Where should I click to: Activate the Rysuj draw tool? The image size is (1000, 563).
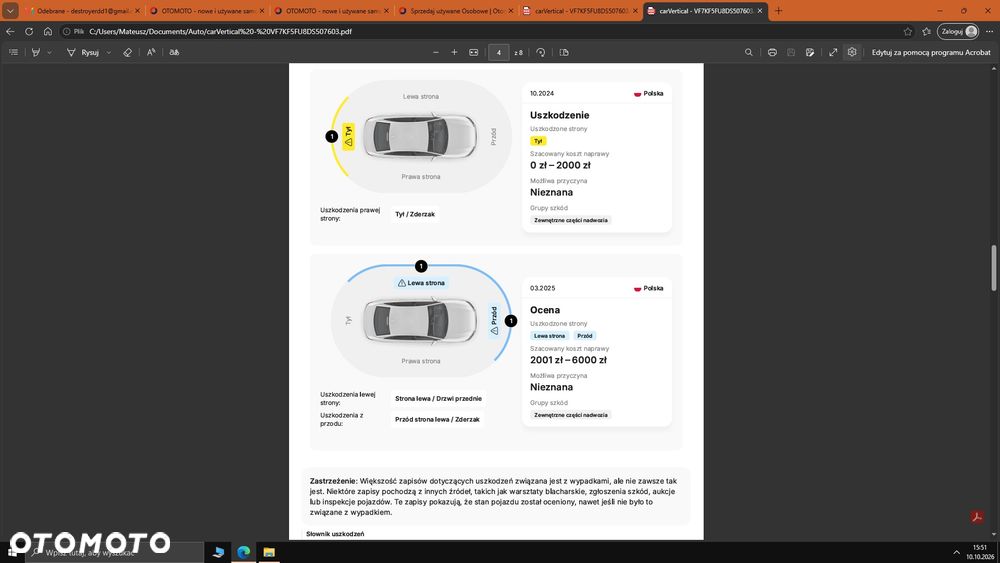click(x=83, y=52)
